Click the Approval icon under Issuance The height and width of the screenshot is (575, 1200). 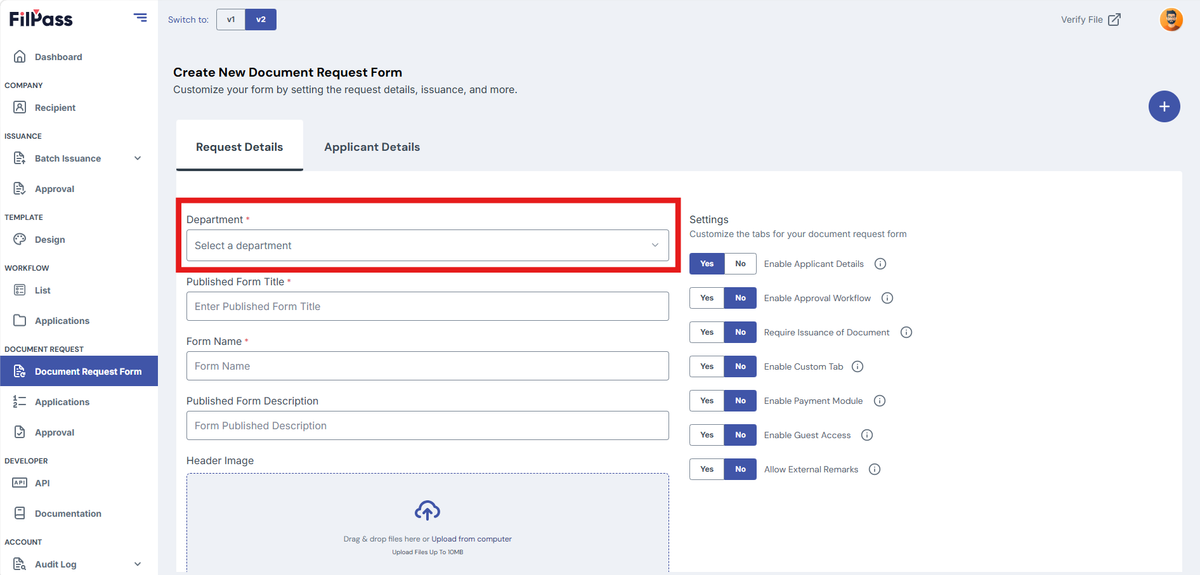[19, 189]
